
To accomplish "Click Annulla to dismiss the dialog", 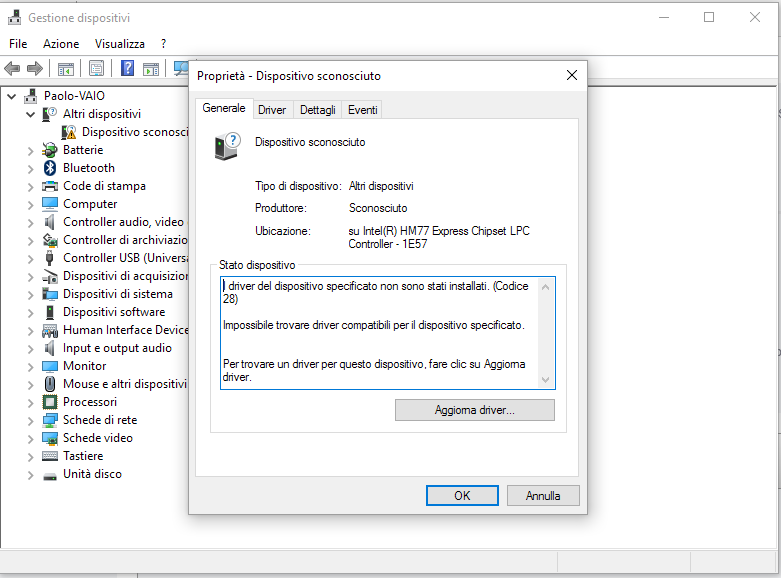I will [x=543, y=495].
